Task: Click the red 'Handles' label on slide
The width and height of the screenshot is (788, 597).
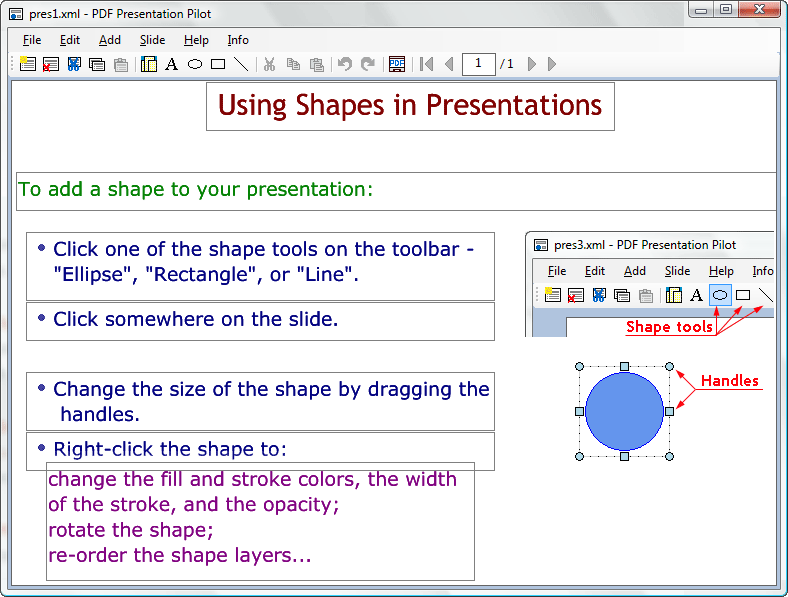Action: tap(730, 381)
